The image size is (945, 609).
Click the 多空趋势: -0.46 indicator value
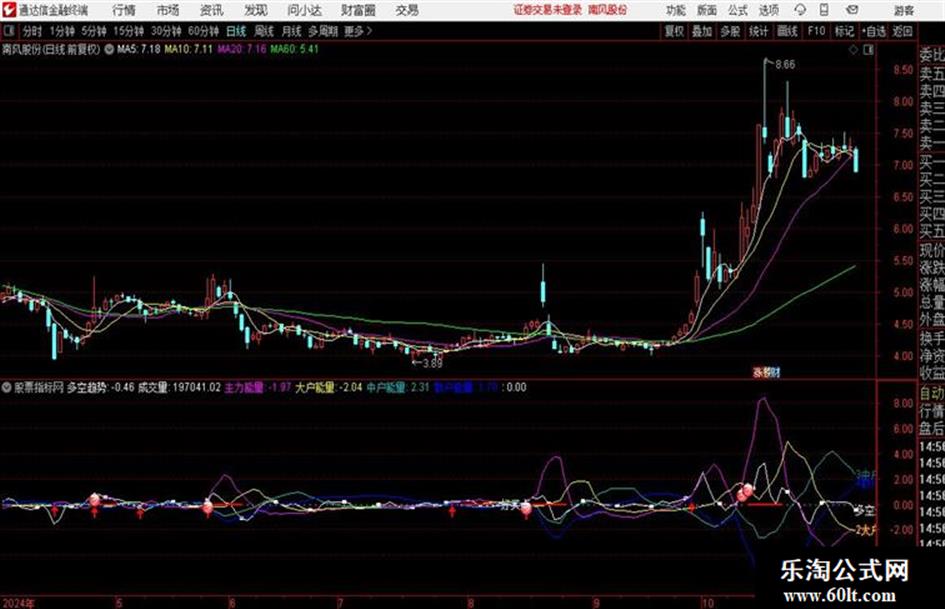101,387
